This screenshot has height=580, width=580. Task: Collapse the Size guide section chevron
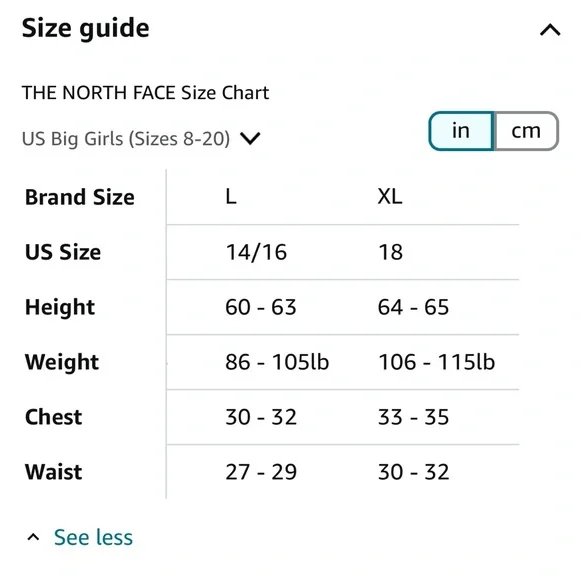point(550,30)
